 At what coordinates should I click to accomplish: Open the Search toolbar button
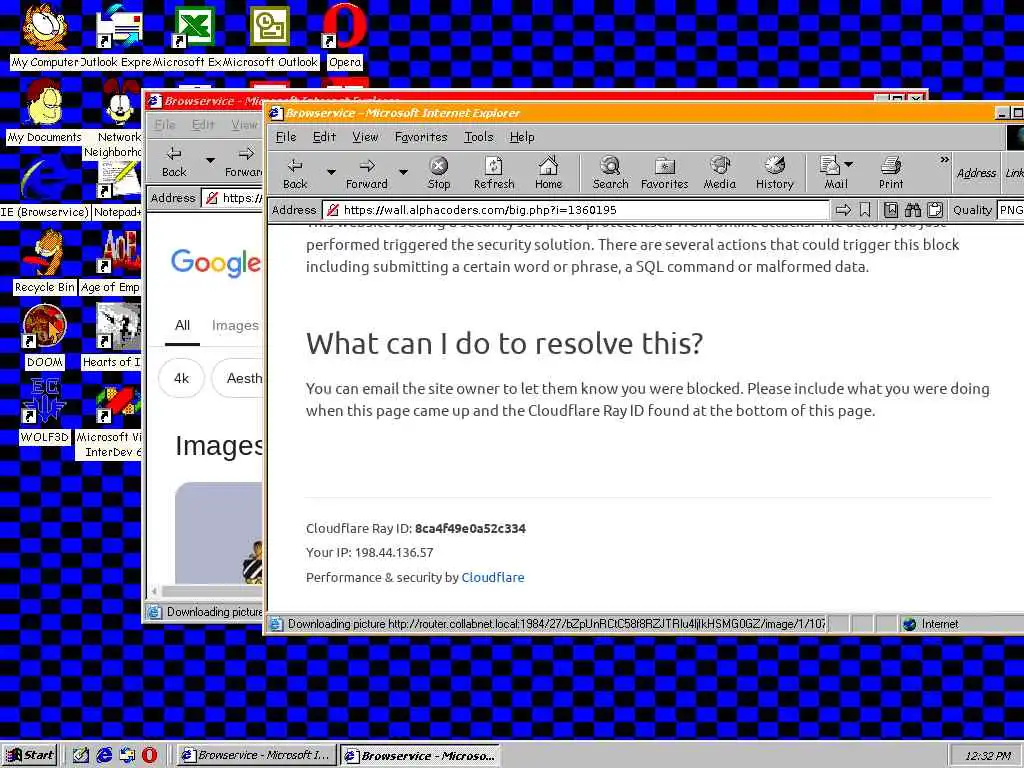coord(610,173)
